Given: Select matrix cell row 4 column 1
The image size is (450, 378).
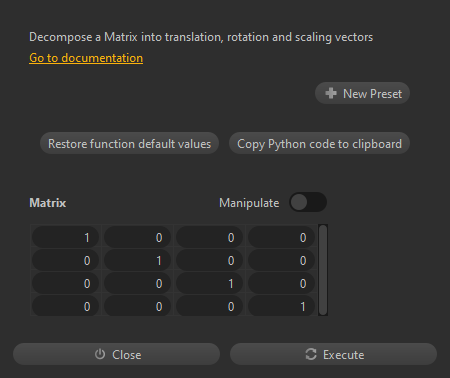Looking at the screenshot, I should tap(66, 306).
